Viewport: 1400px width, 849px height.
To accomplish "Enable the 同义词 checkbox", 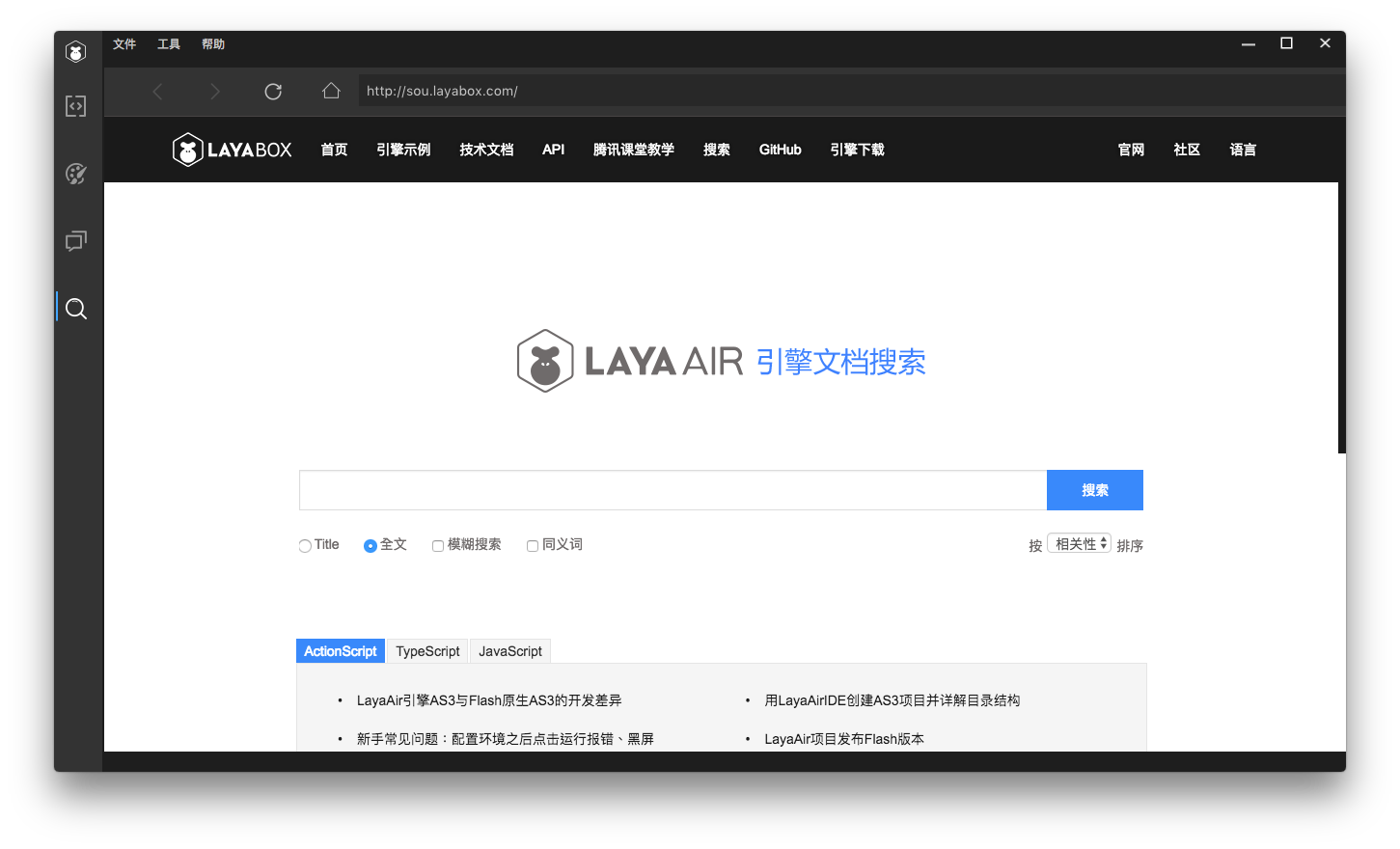I will [533, 546].
